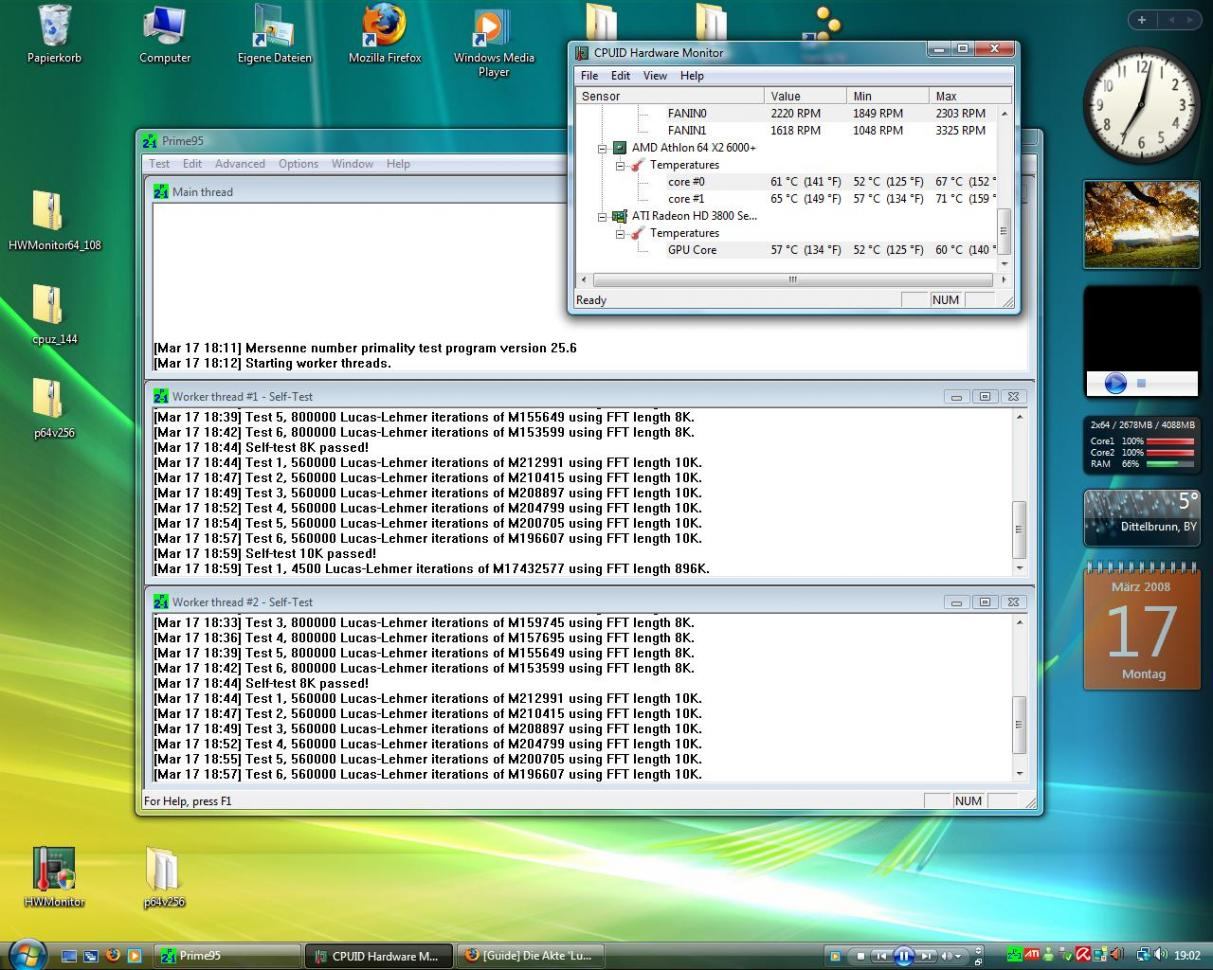1213x970 pixels.
Task: Select the p64v256 folder at desktop bottom
Action: (x=165, y=877)
